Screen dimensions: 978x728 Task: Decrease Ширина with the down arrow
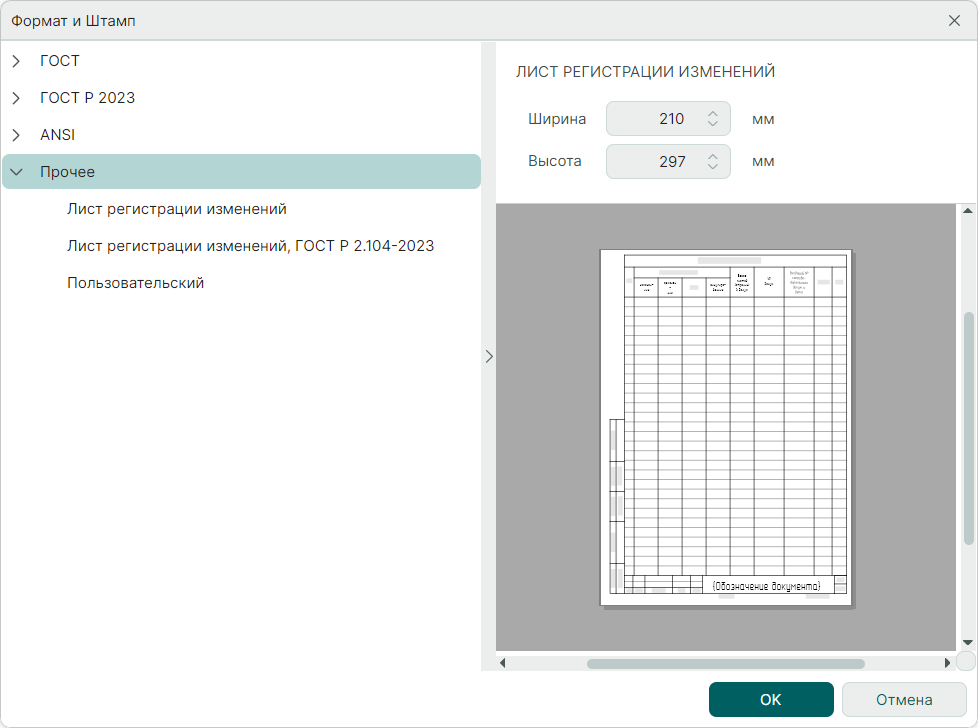pos(713,125)
